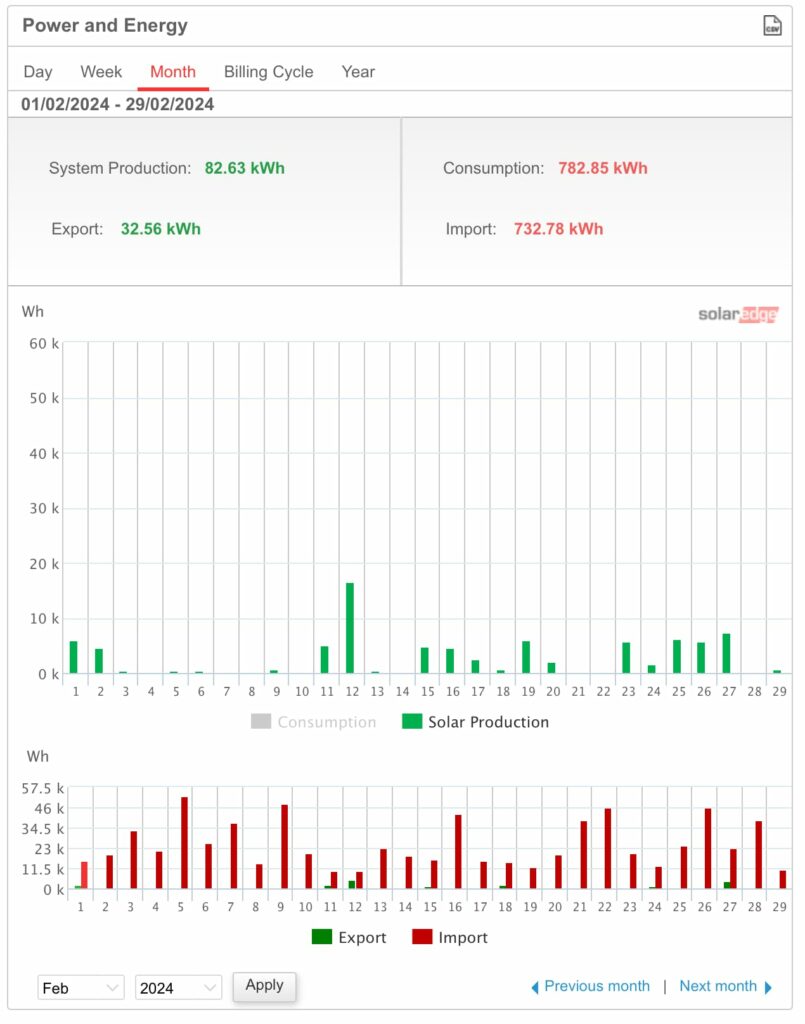Export chart data via CSV icon
The image size is (805, 1024).
click(x=772, y=25)
